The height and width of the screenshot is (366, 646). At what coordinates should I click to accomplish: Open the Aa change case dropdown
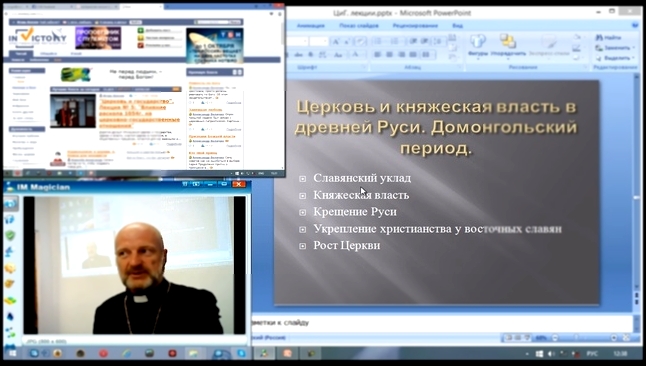click(x=339, y=54)
